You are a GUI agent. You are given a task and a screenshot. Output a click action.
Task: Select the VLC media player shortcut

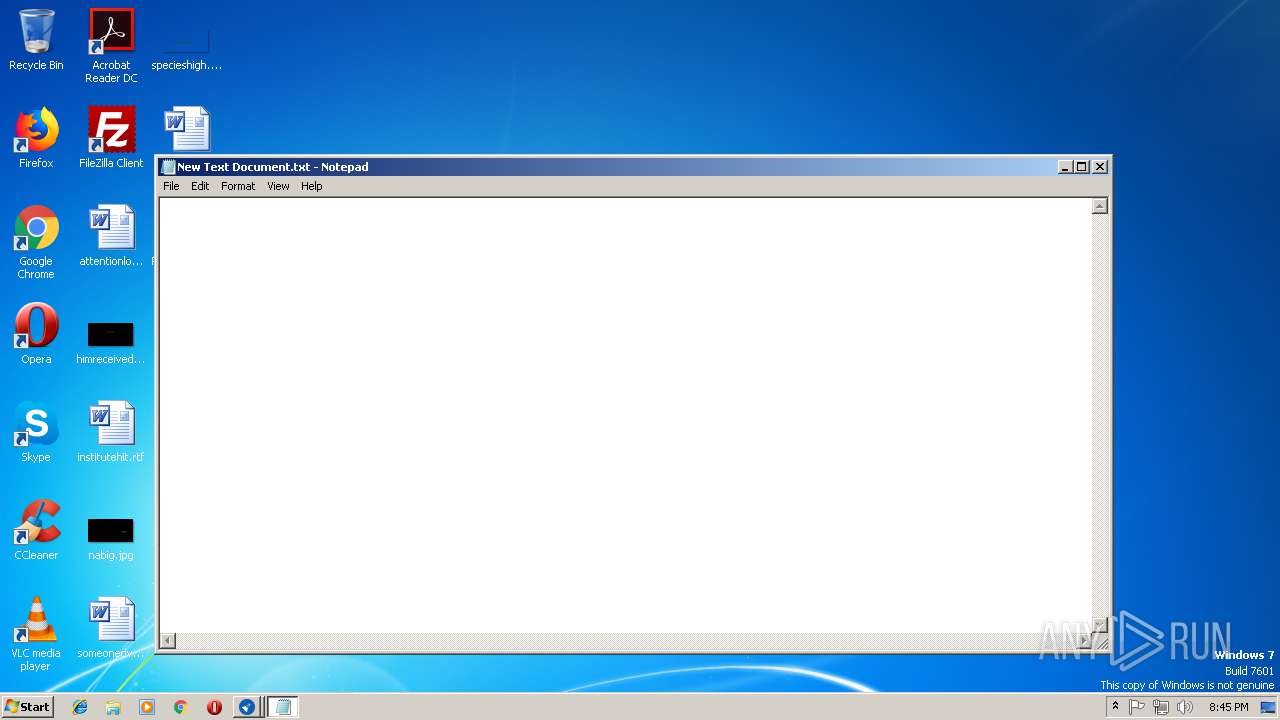[x=36, y=634]
